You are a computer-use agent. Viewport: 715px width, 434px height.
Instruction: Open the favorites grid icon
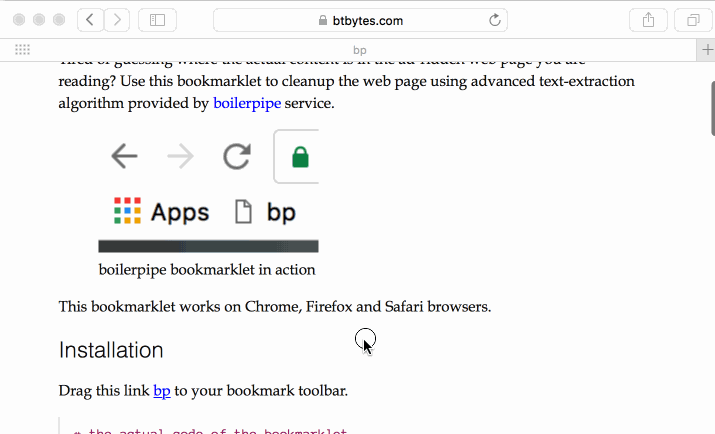[22, 50]
